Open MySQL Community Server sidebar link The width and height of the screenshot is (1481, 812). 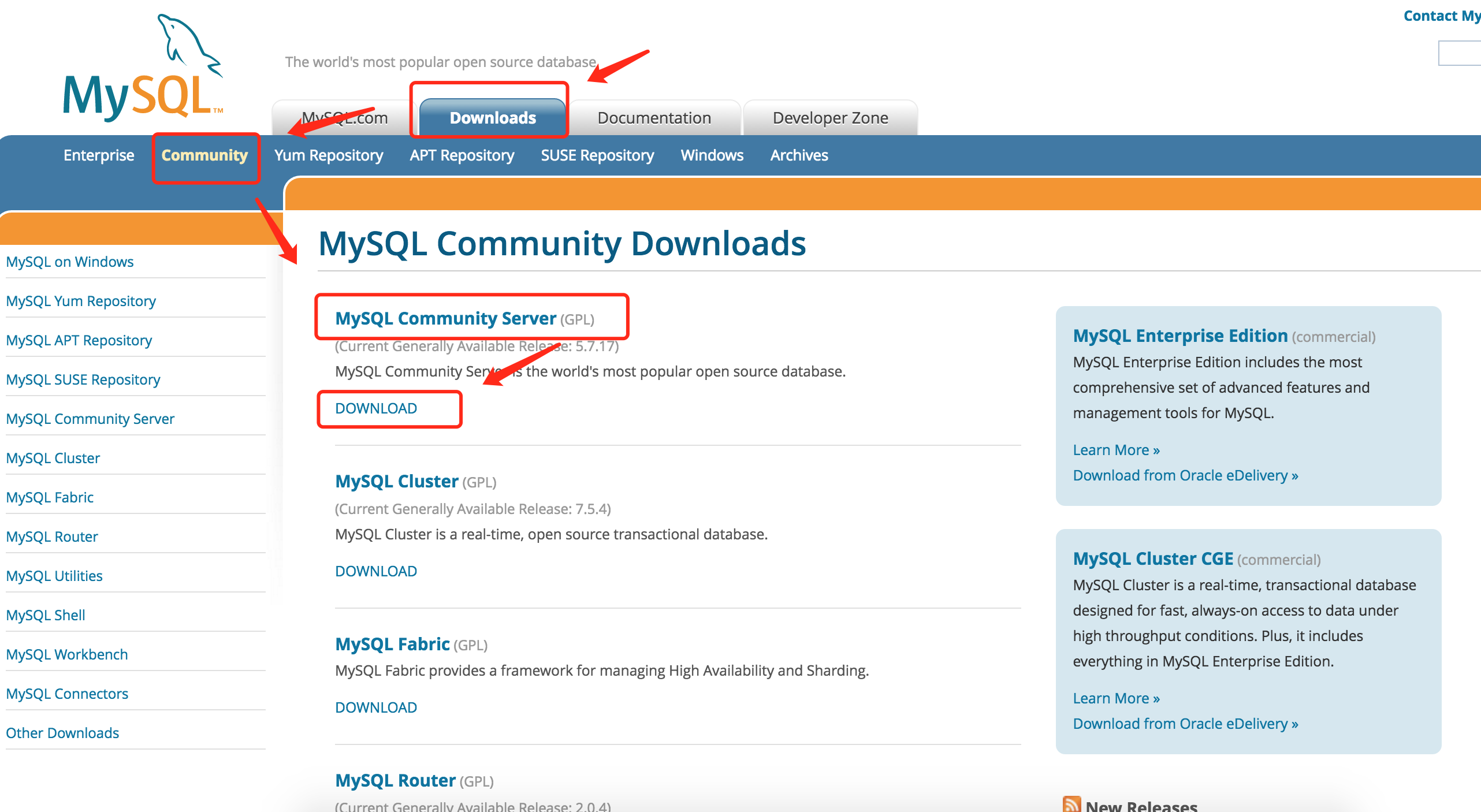tap(90, 419)
